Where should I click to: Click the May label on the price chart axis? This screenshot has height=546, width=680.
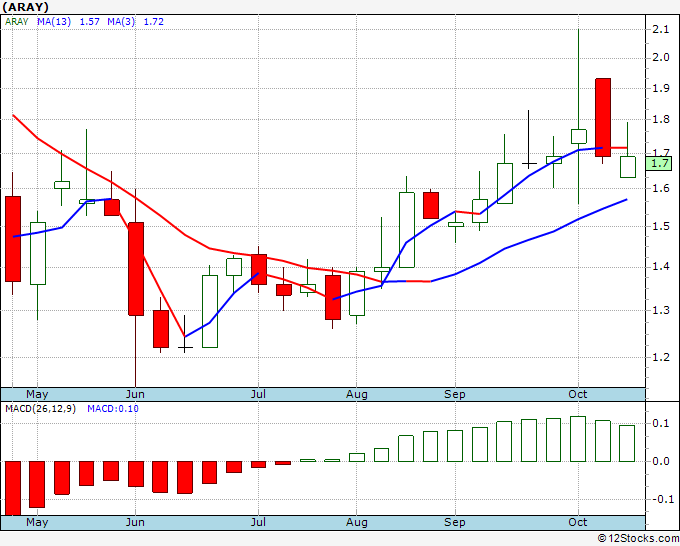click(x=37, y=395)
